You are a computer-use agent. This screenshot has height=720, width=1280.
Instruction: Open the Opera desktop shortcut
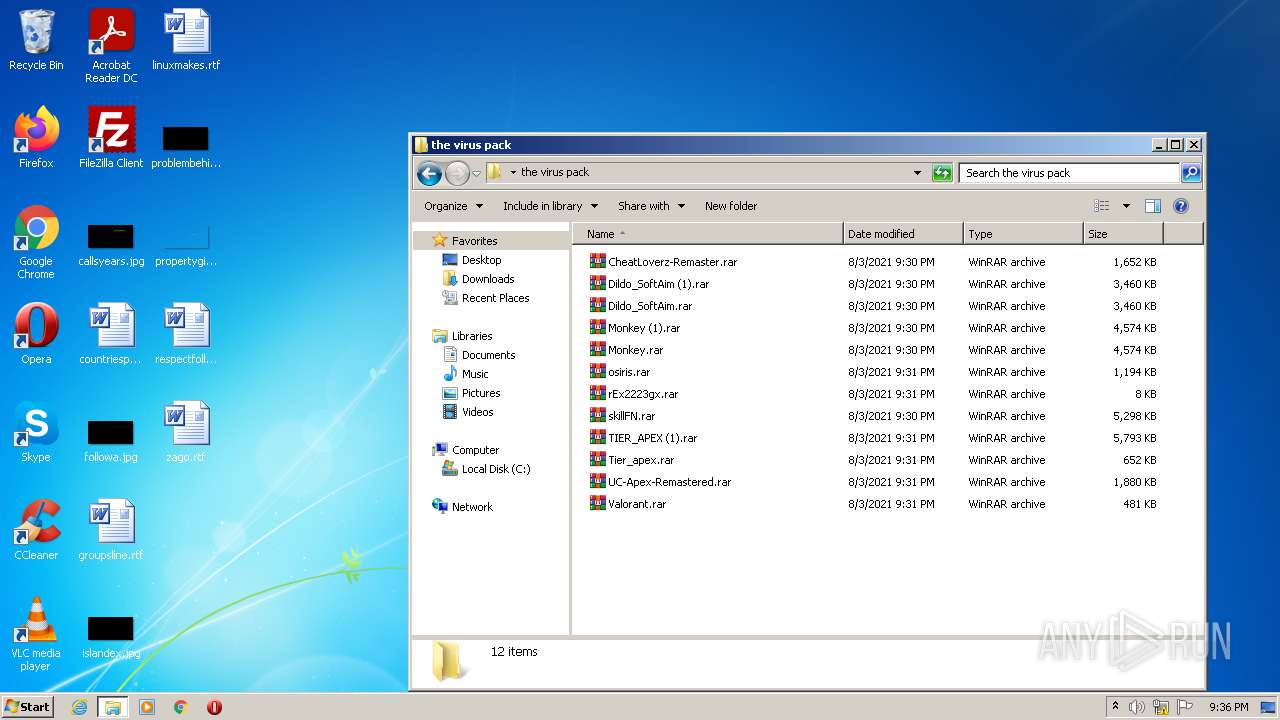36,334
